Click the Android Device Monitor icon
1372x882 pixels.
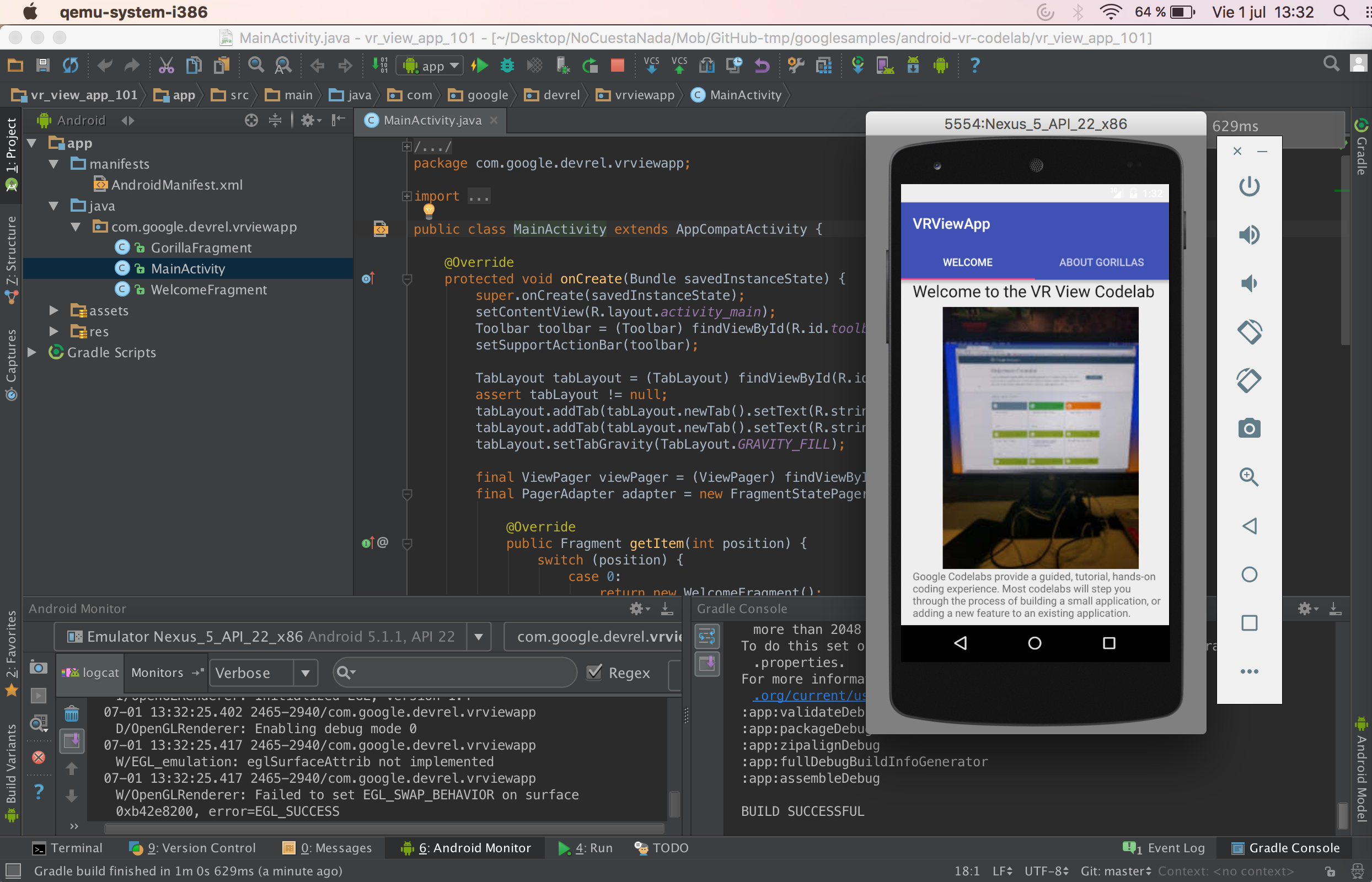tap(941, 65)
